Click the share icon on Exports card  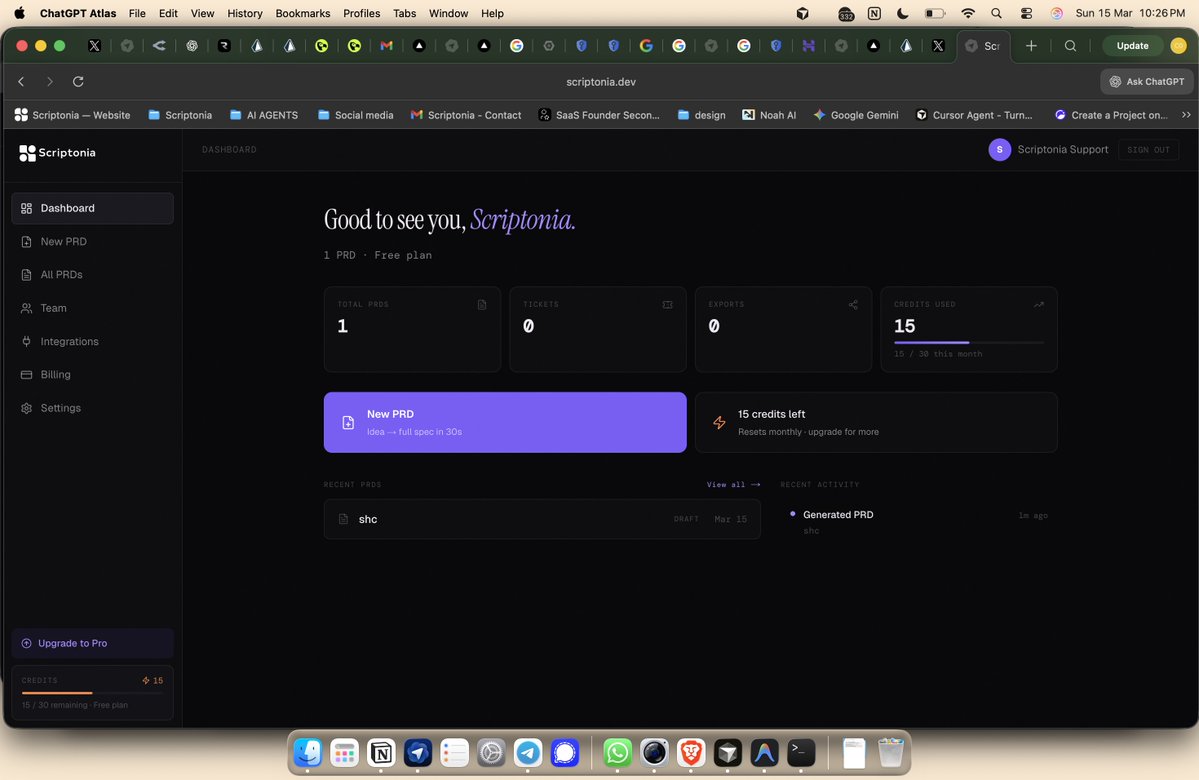[x=853, y=304]
